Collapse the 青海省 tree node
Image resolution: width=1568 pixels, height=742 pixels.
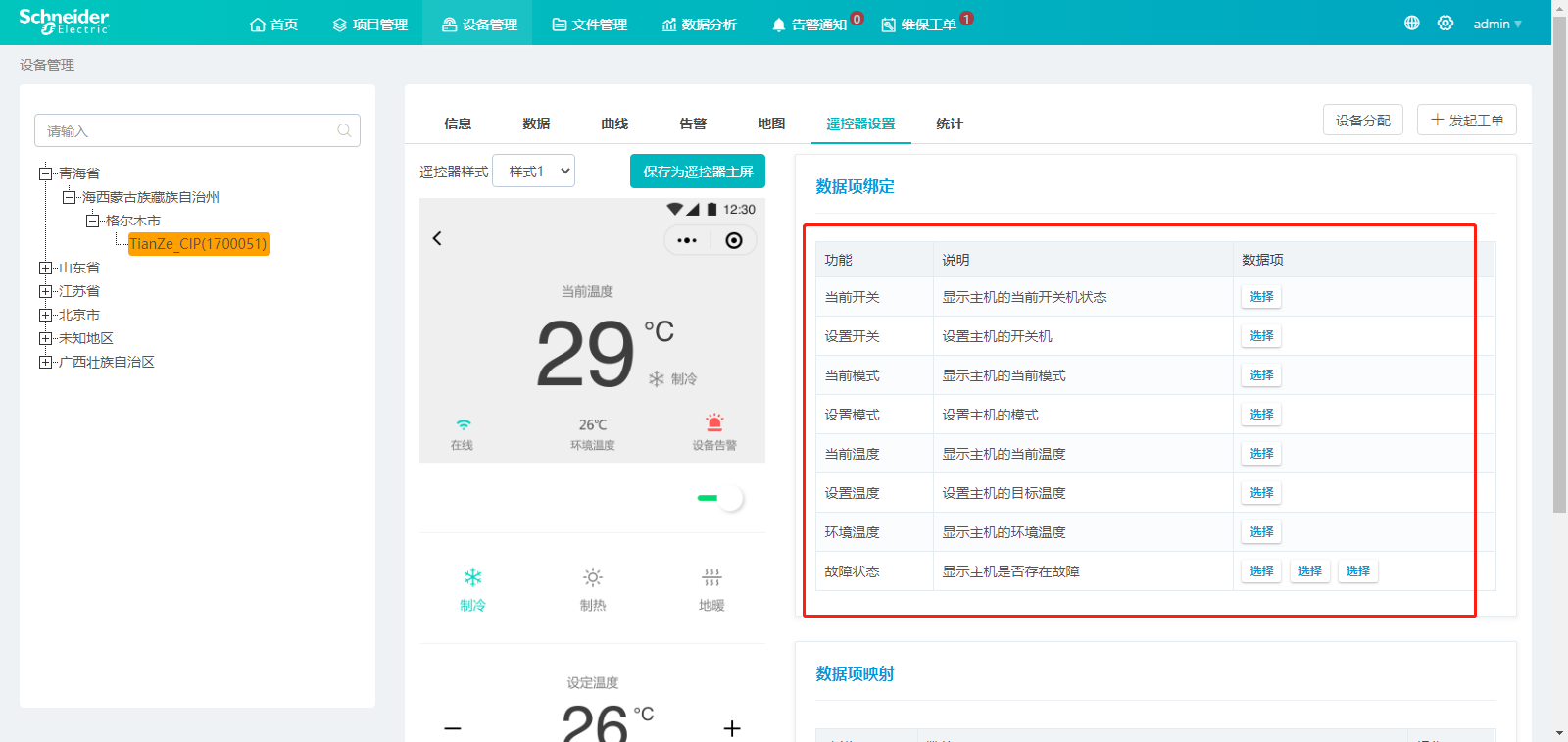pyautogui.click(x=45, y=173)
